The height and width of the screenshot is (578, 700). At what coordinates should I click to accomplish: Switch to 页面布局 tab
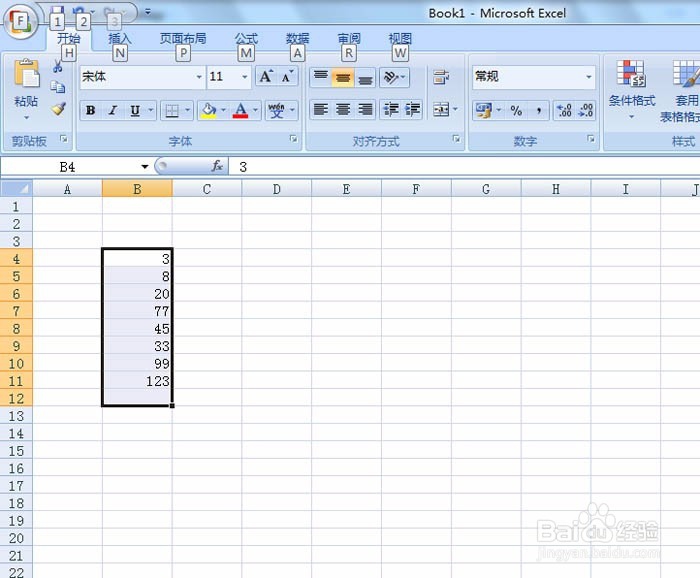click(x=183, y=38)
